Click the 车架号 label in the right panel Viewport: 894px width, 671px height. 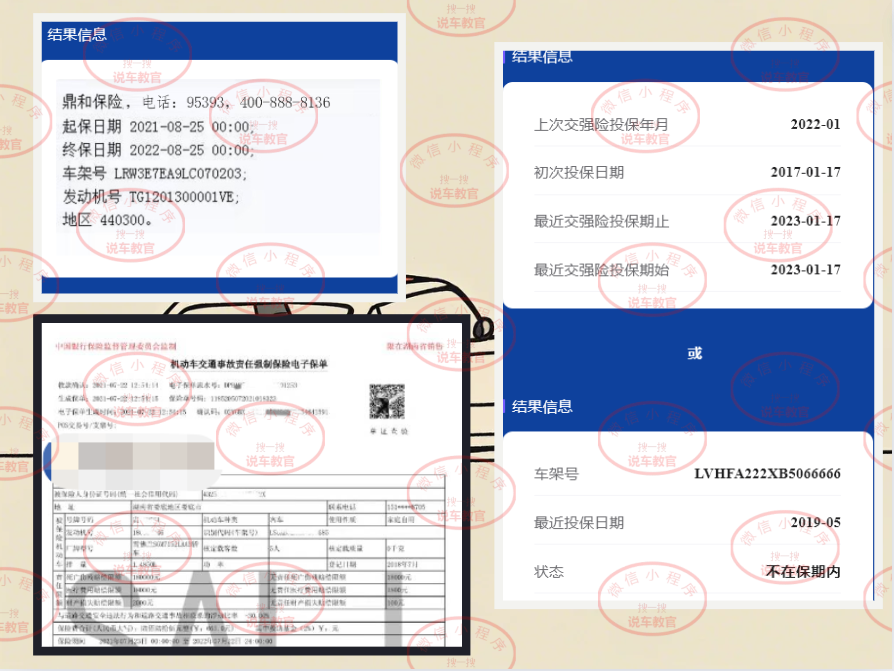(556, 474)
